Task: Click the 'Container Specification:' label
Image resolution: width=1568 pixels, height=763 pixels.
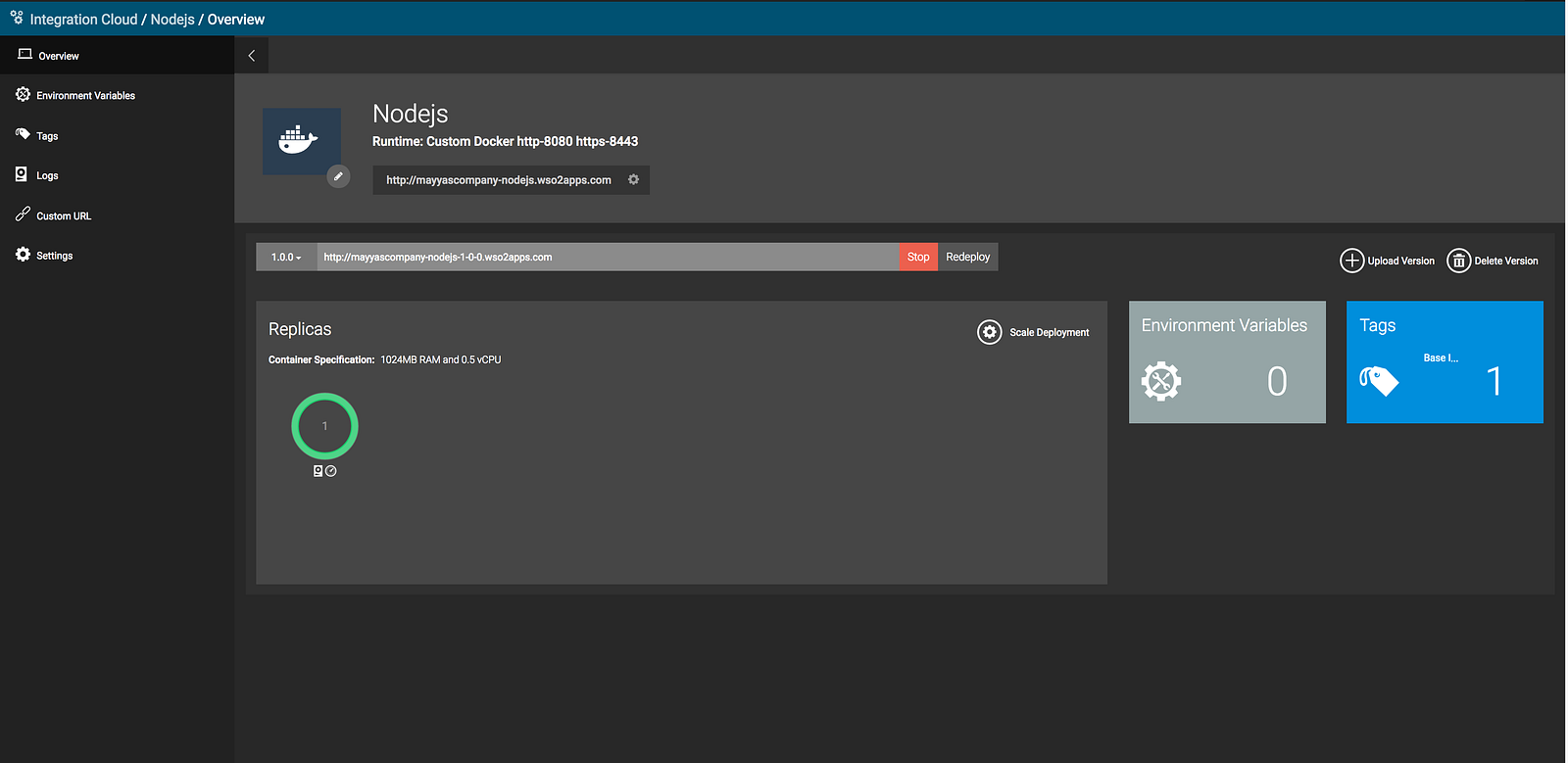Action: [321, 360]
